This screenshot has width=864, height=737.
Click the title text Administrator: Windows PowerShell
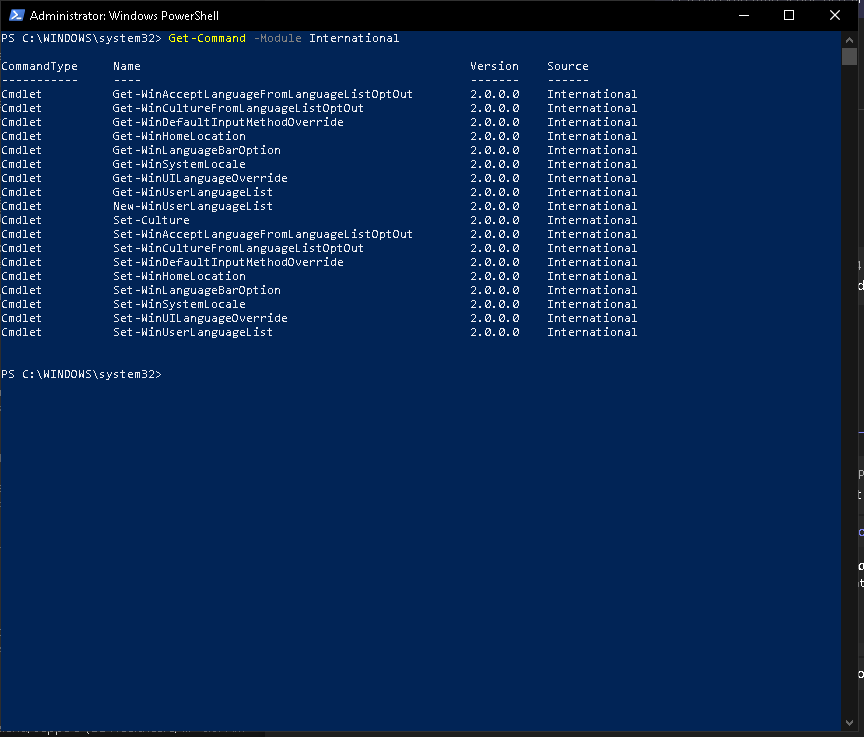(x=124, y=15)
